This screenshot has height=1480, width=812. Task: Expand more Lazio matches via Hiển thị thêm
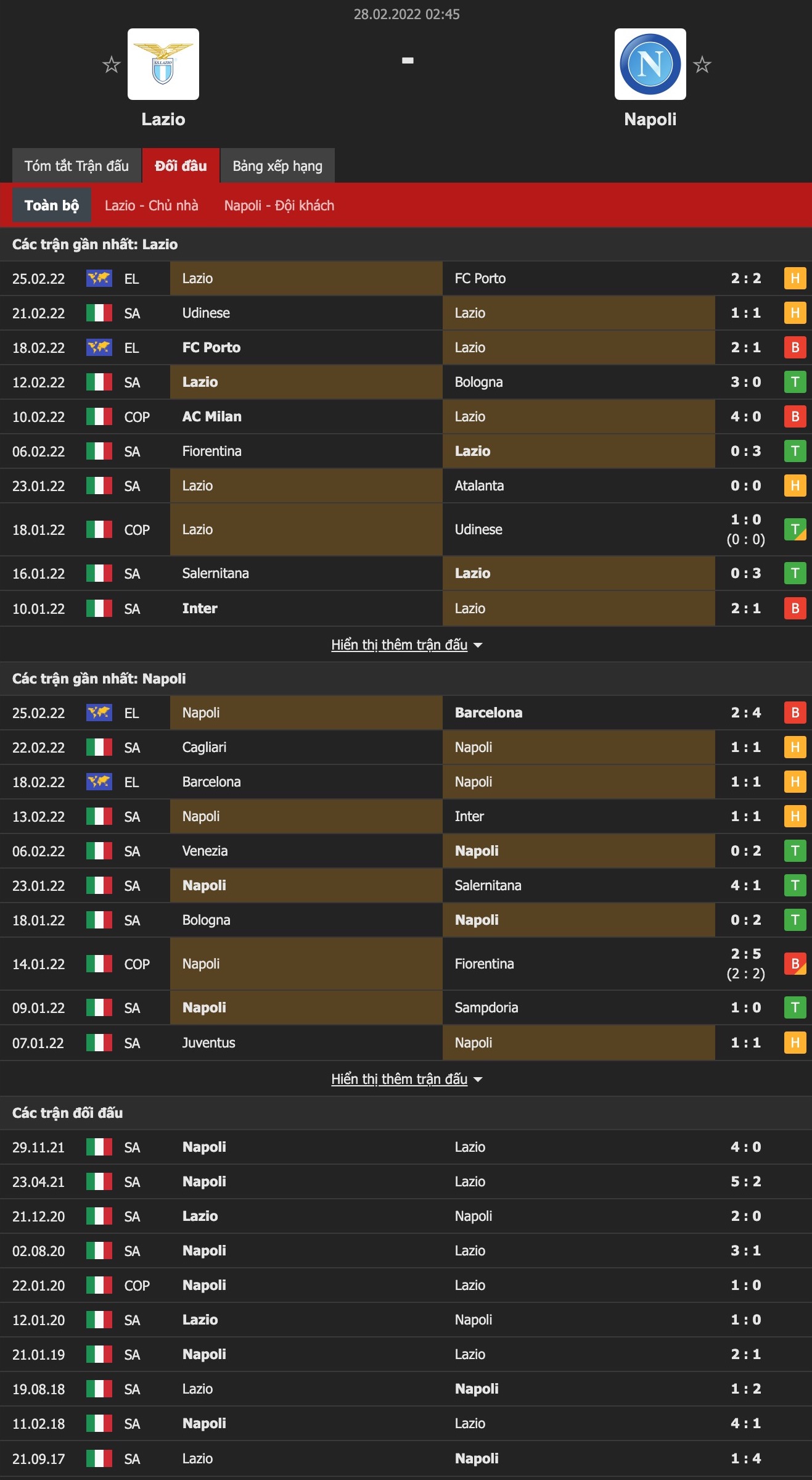coord(406,645)
